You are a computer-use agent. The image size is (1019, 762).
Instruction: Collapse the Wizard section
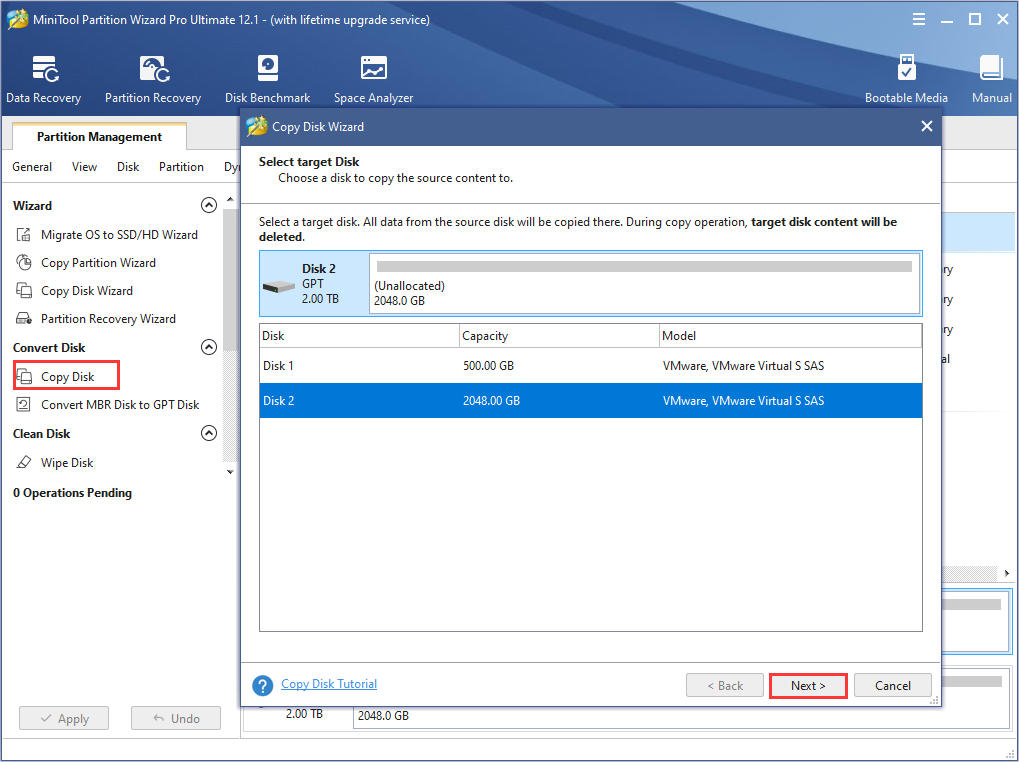[x=209, y=205]
